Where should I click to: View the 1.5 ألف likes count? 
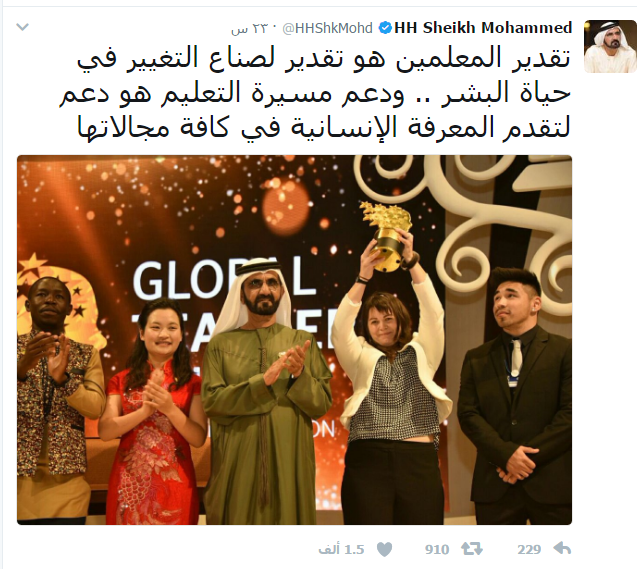(341, 550)
